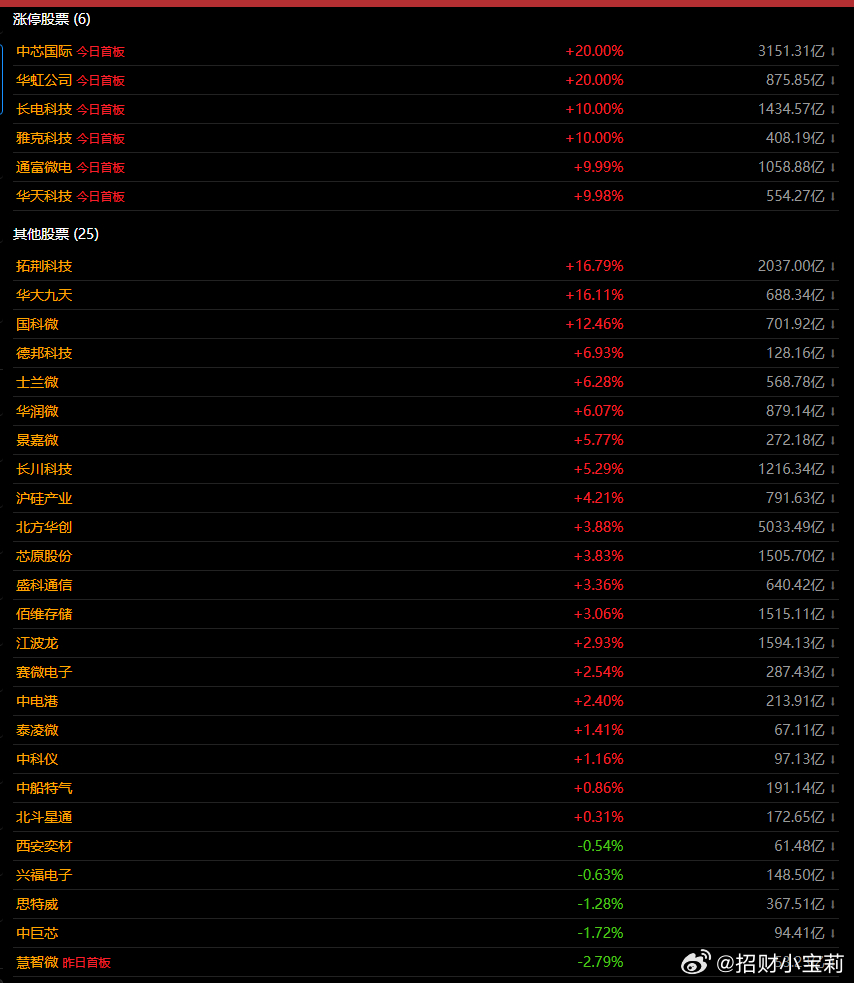Select the 中船特气 row name

pyautogui.click(x=44, y=788)
